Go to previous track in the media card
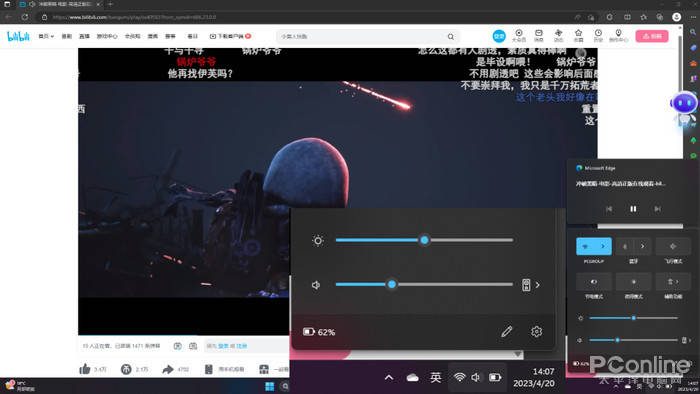700x394 pixels. 609,209
